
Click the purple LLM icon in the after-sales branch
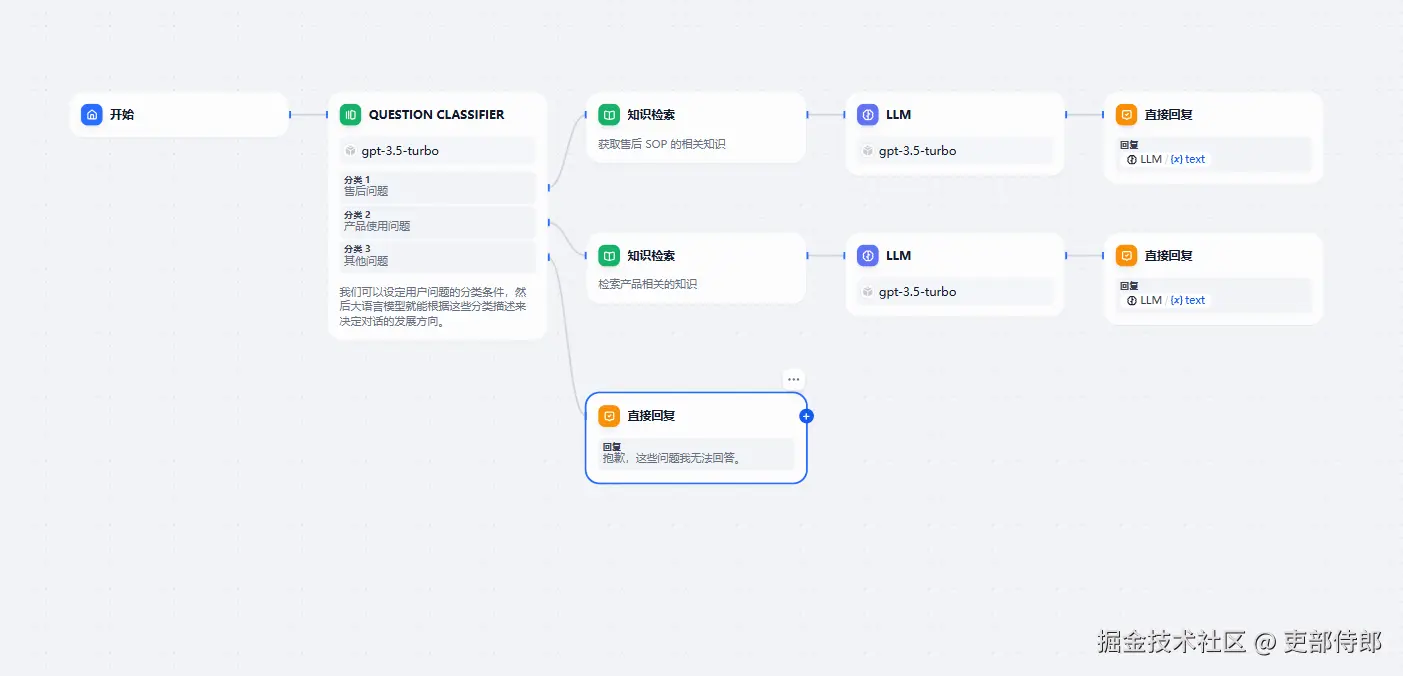[868, 115]
